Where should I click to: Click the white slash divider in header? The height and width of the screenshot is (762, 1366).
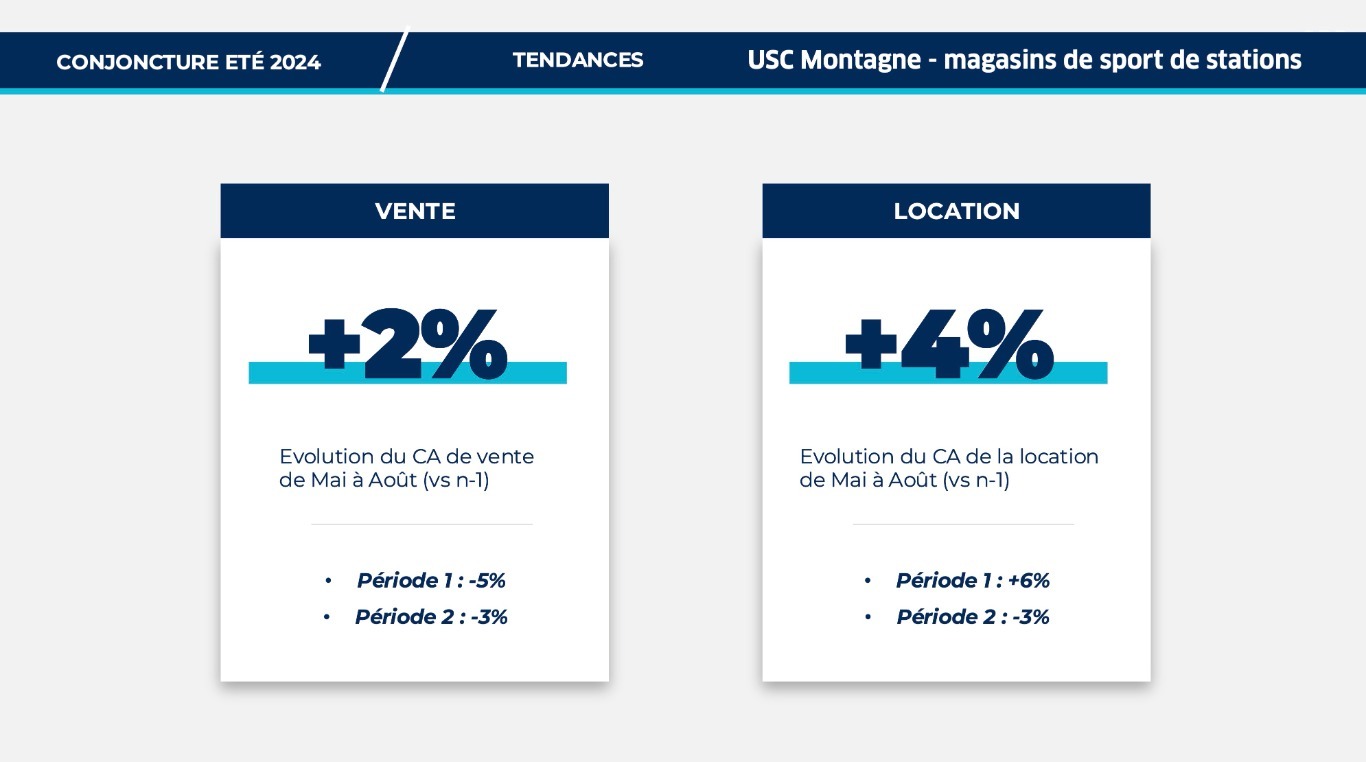click(x=395, y=60)
